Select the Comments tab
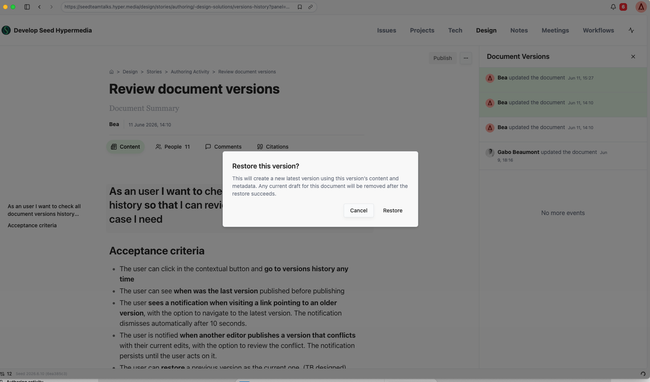The width and height of the screenshot is (650, 382). [x=223, y=147]
